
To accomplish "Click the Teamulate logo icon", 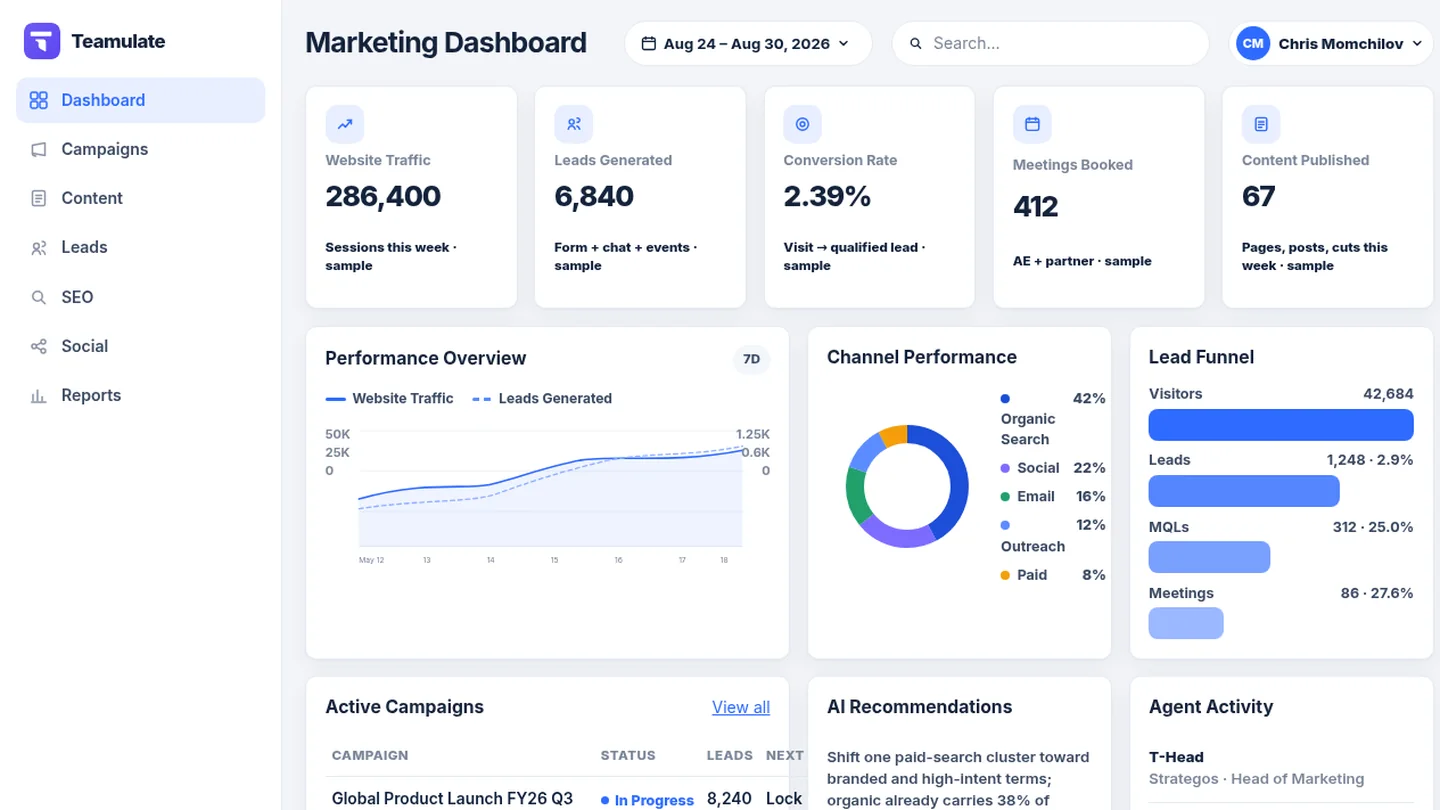I will [x=42, y=41].
